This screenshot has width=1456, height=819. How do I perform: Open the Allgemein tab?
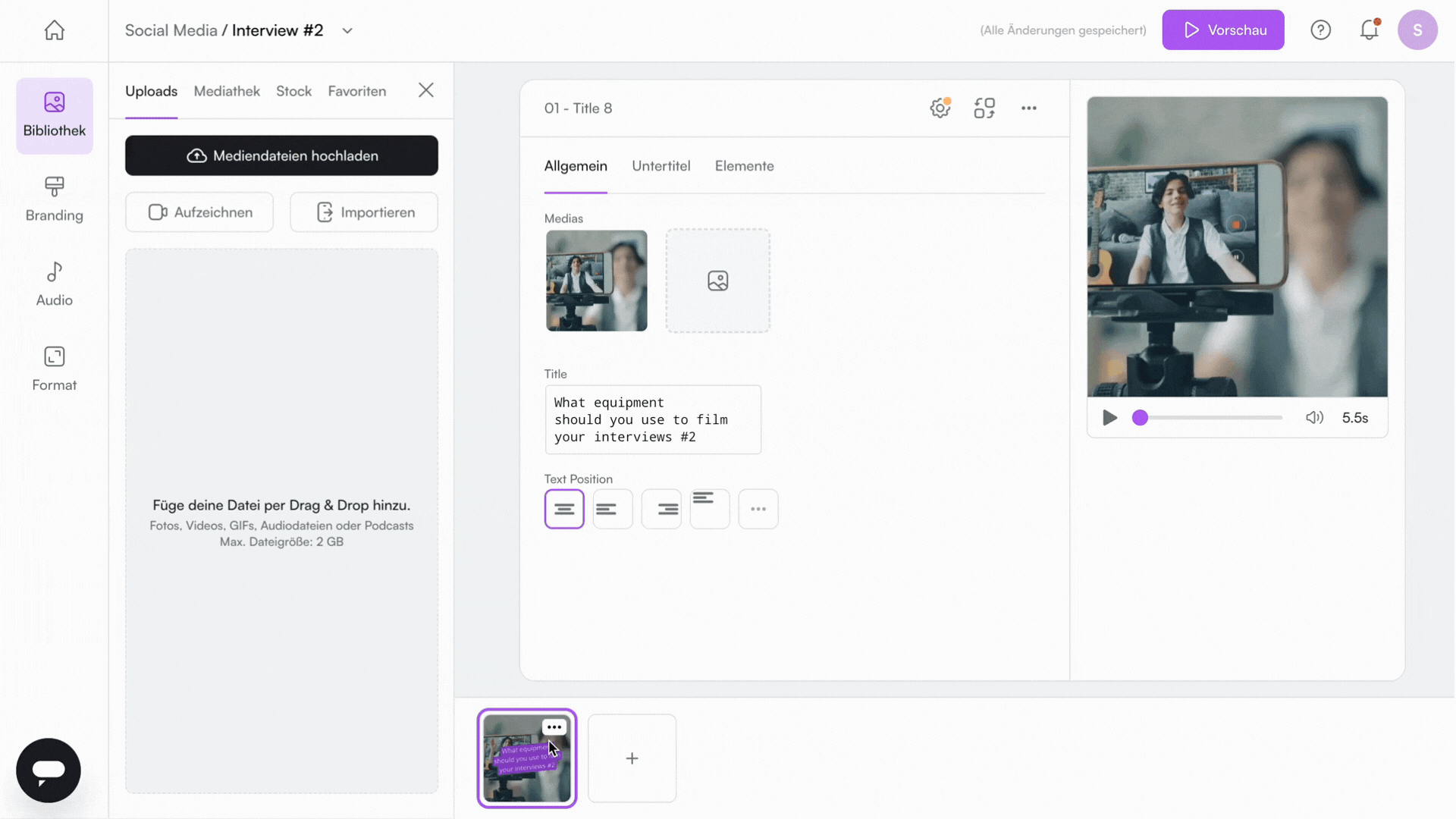click(x=576, y=166)
